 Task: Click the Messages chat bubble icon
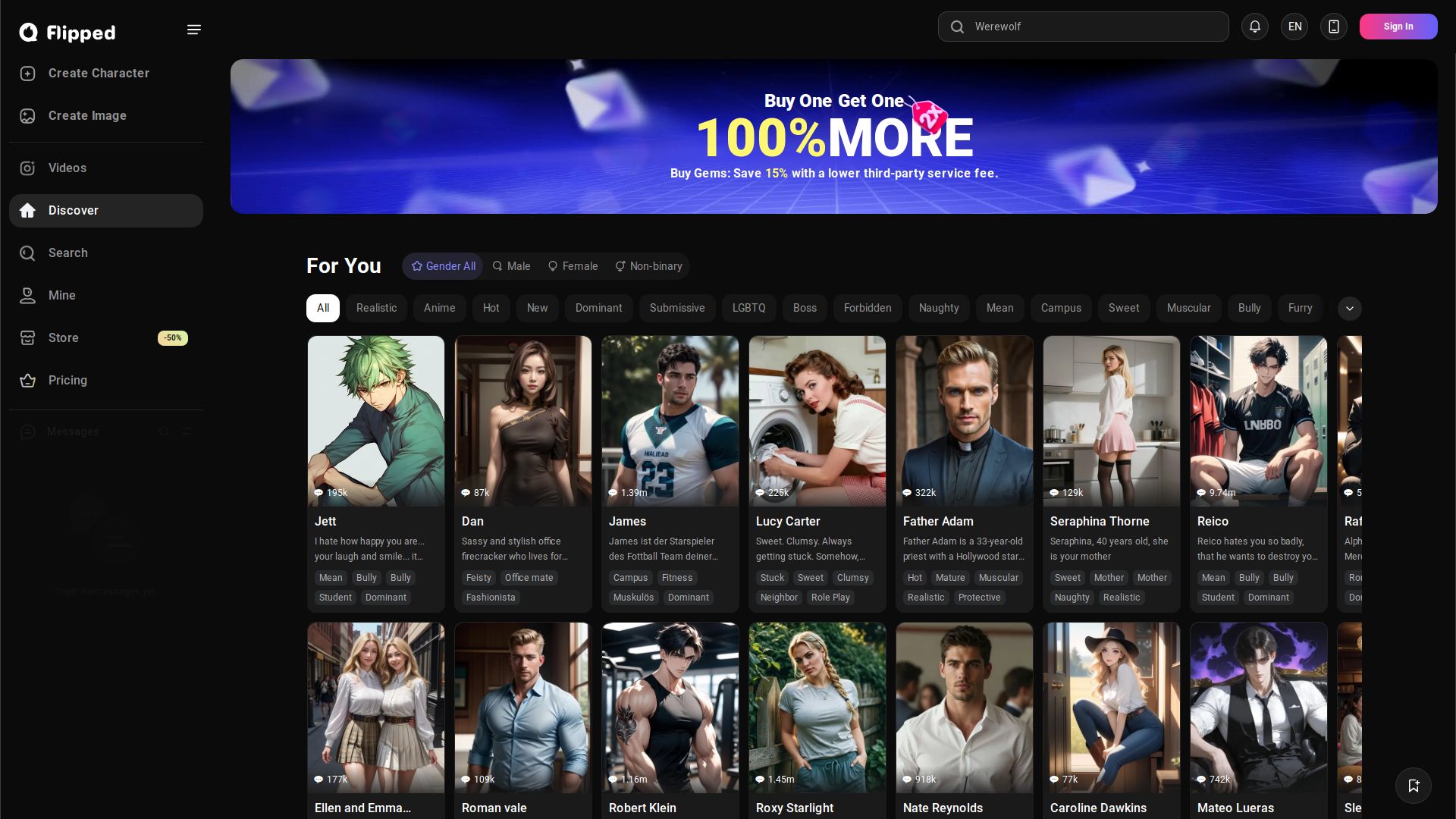pyautogui.click(x=28, y=431)
